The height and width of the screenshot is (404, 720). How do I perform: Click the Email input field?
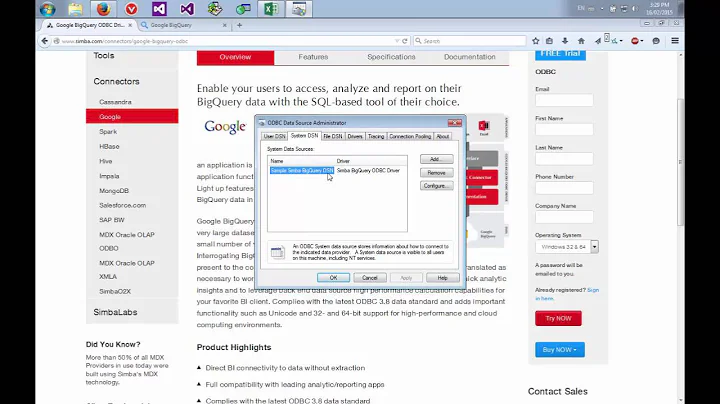click(x=564, y=100)
